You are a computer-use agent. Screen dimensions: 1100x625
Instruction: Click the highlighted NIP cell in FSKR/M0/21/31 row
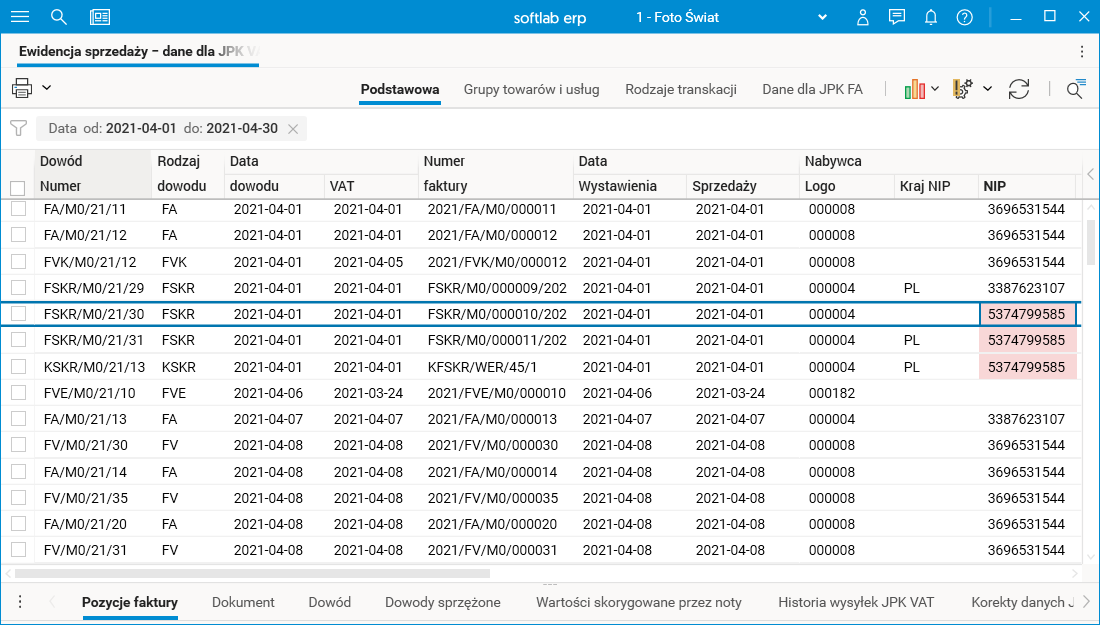pyautogui.click(x=1028, y=340)
